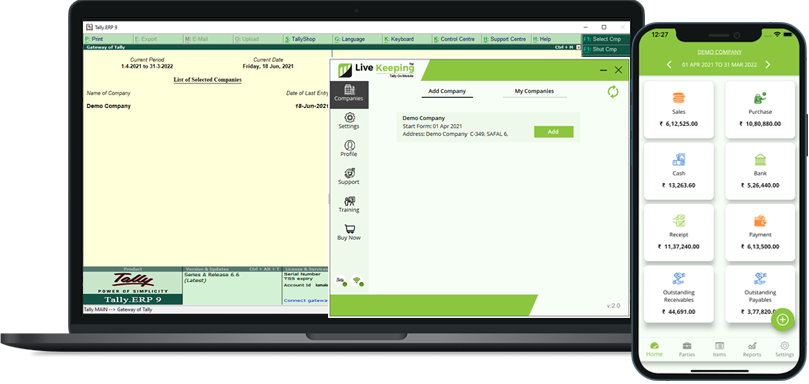Click the green refresh sync icon
809x384 pixels.
(x=612, y=92)
